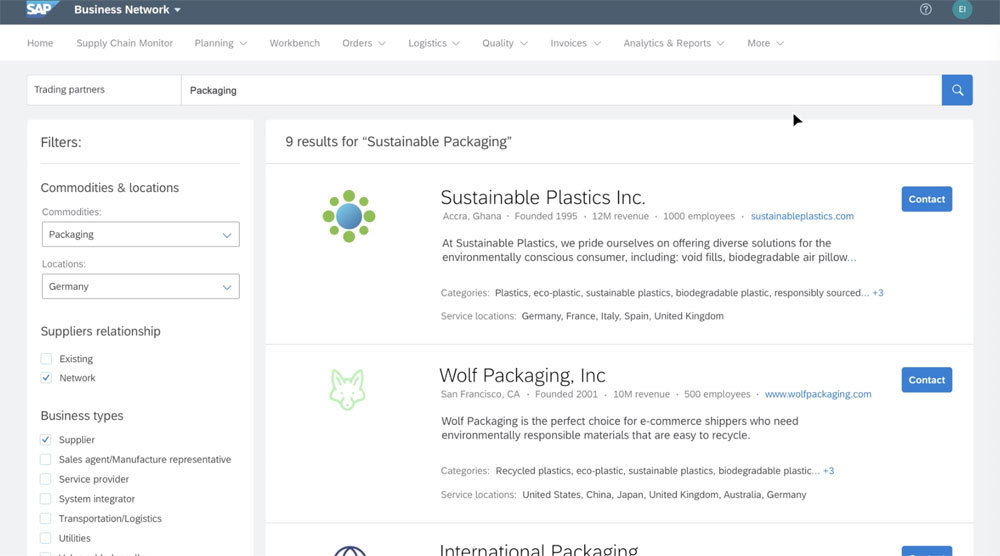The image size is (1000, 556).
Task: Click the 'San Francisco, CA' location text
Action: [480, 394]
